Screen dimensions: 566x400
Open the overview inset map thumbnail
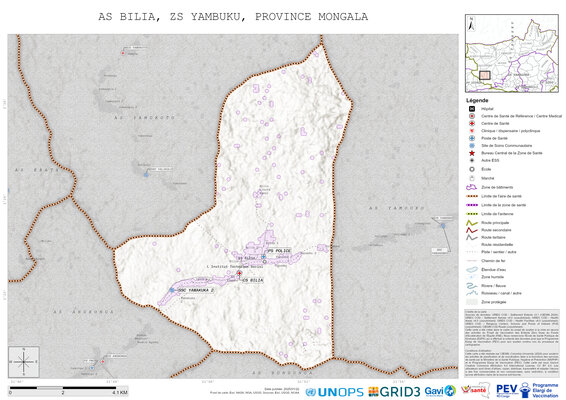(512, 53)
